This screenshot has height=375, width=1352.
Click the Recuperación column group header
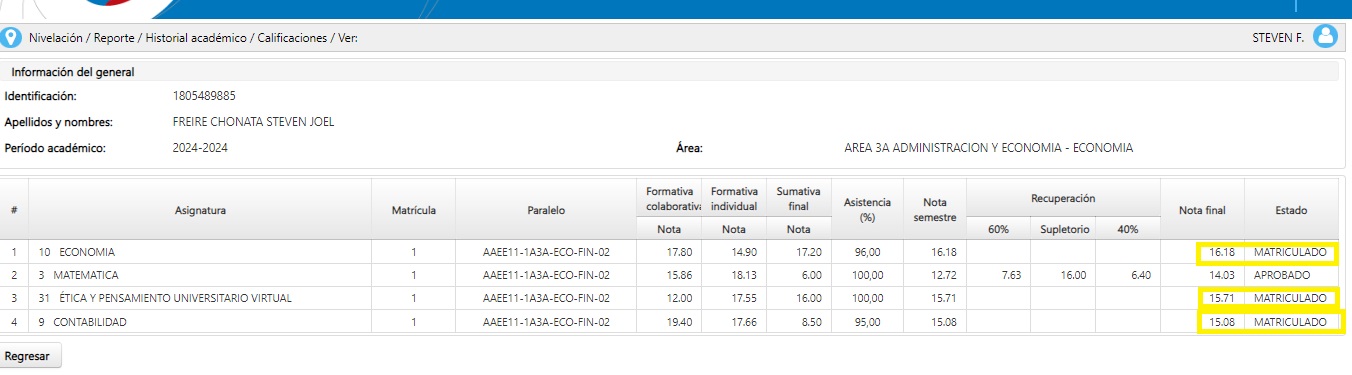[1063, 198]
